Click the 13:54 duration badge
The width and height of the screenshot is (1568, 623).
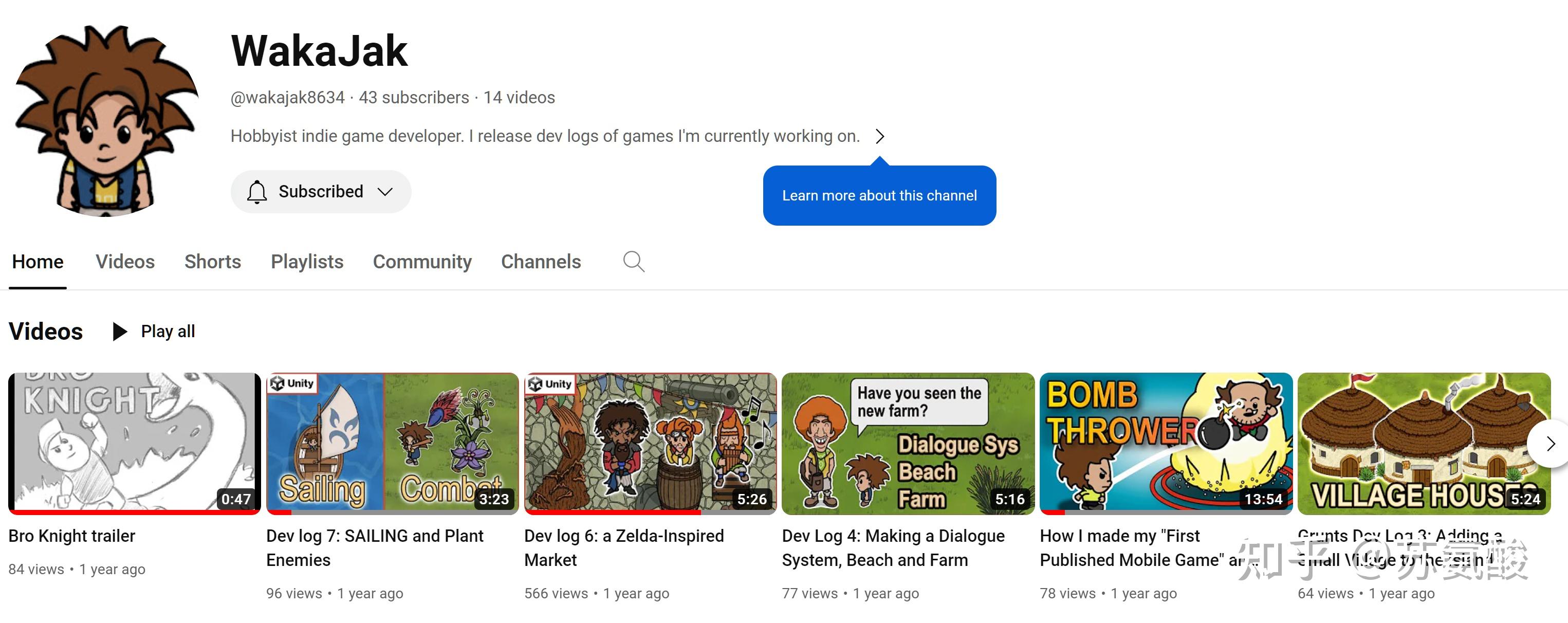pyautogui.click(x=1263, y=499)
